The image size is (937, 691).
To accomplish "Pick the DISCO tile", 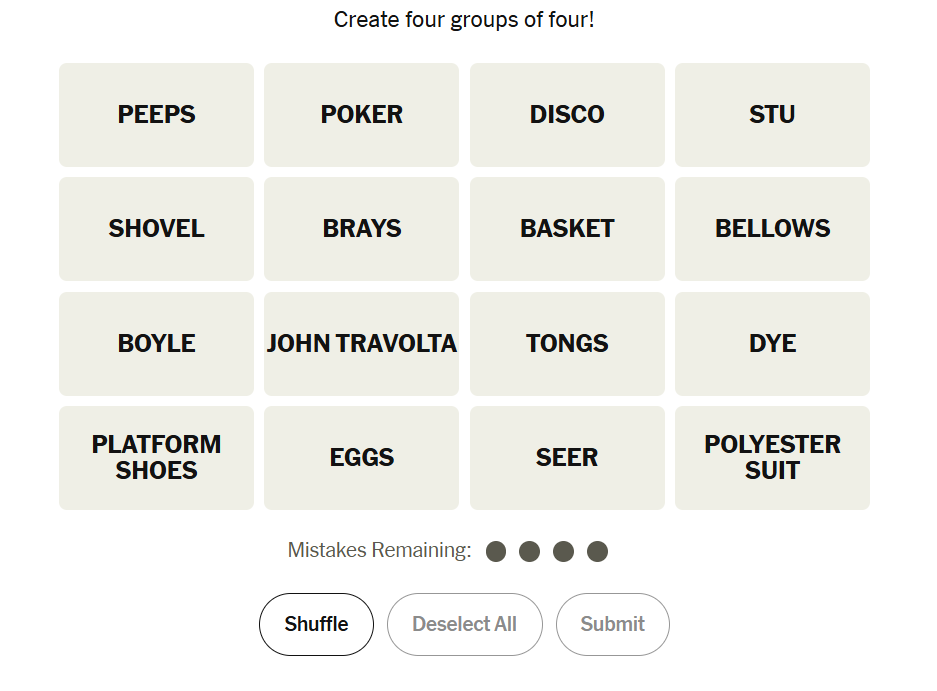I will [567, 115].
